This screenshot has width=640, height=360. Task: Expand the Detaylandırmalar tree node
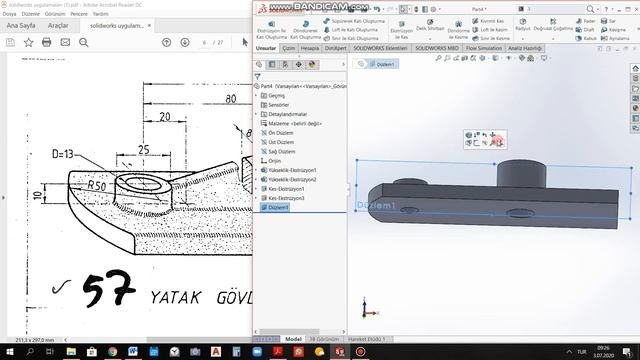[x=257, y=114]
